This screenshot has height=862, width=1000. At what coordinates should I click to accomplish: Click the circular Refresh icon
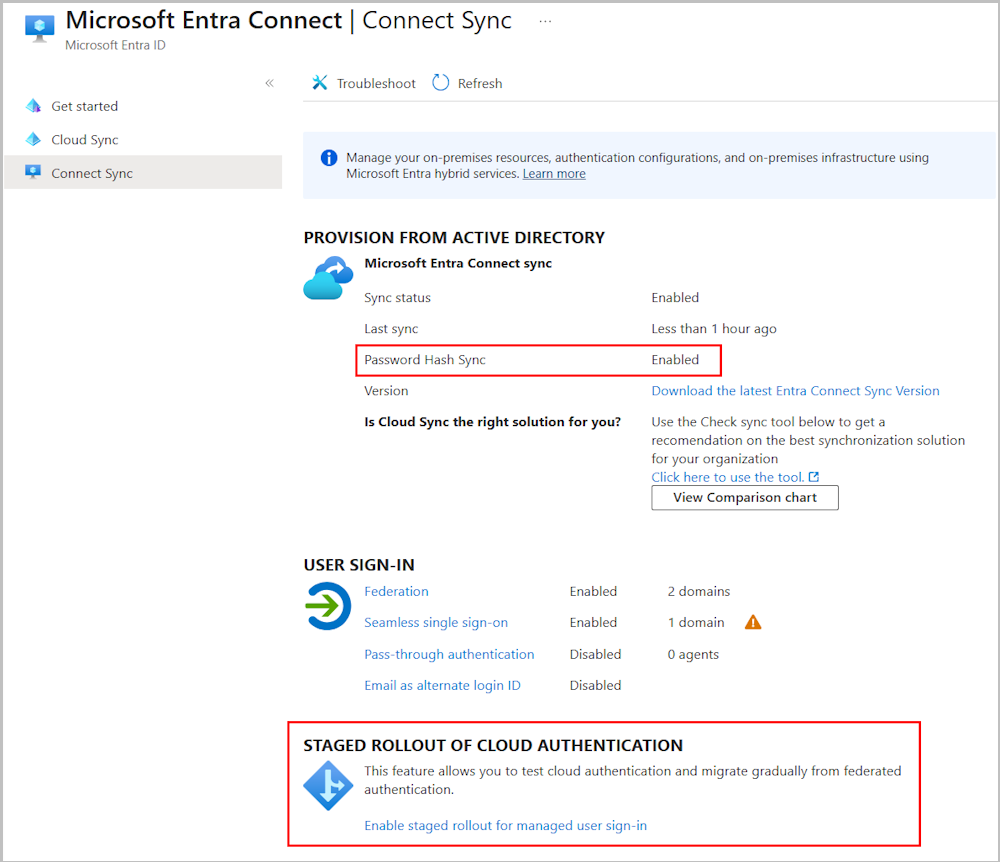[441, 83]
